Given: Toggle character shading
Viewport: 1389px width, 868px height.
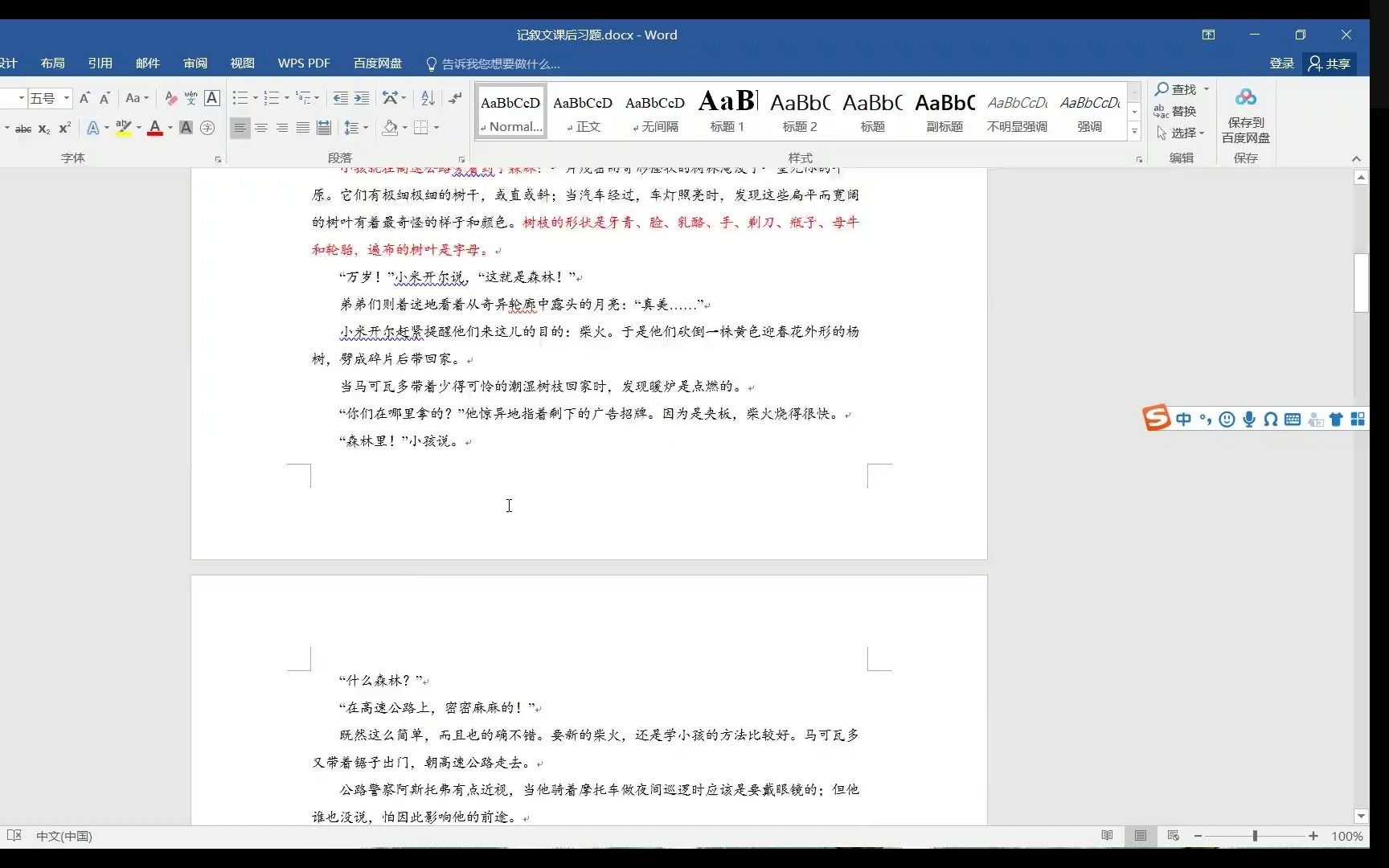Looking at the screenshot, I should pyautogui.click(x=186, y=128).
